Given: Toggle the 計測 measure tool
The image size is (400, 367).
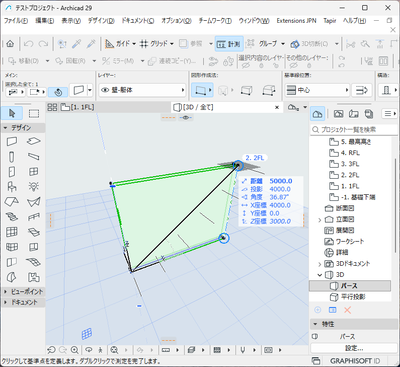Looking at the screenshot, I should tap(229, 44).
